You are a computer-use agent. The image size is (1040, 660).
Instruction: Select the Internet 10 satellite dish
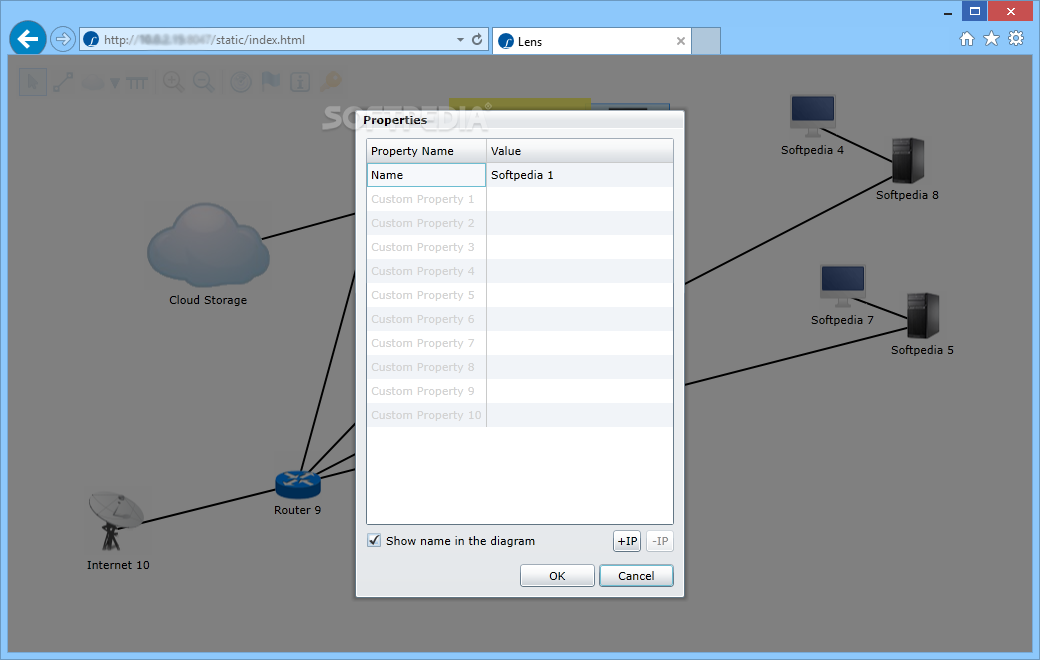coord(115,521)
